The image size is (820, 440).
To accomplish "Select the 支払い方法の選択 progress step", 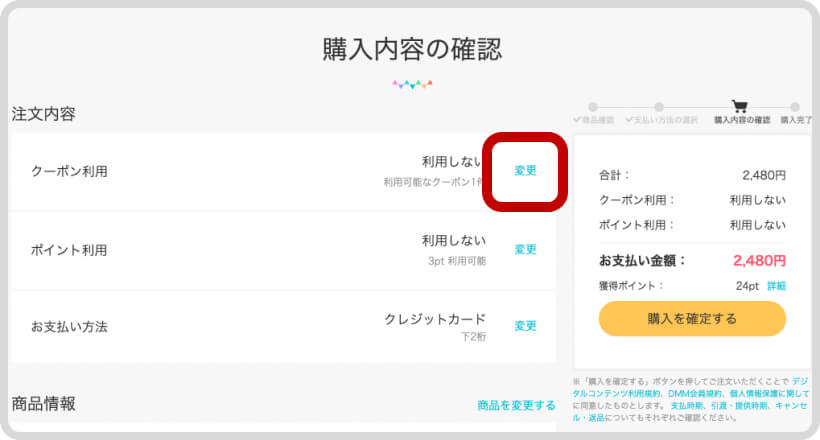I will [662, 120].
